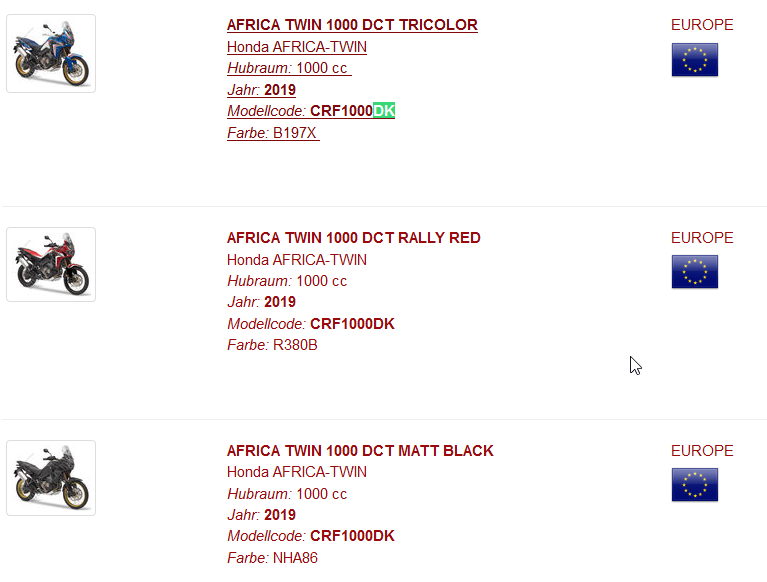The image size is (767, 582).
Task: Open the Matt Black motorcycle thumbnail
Action: 51,478
